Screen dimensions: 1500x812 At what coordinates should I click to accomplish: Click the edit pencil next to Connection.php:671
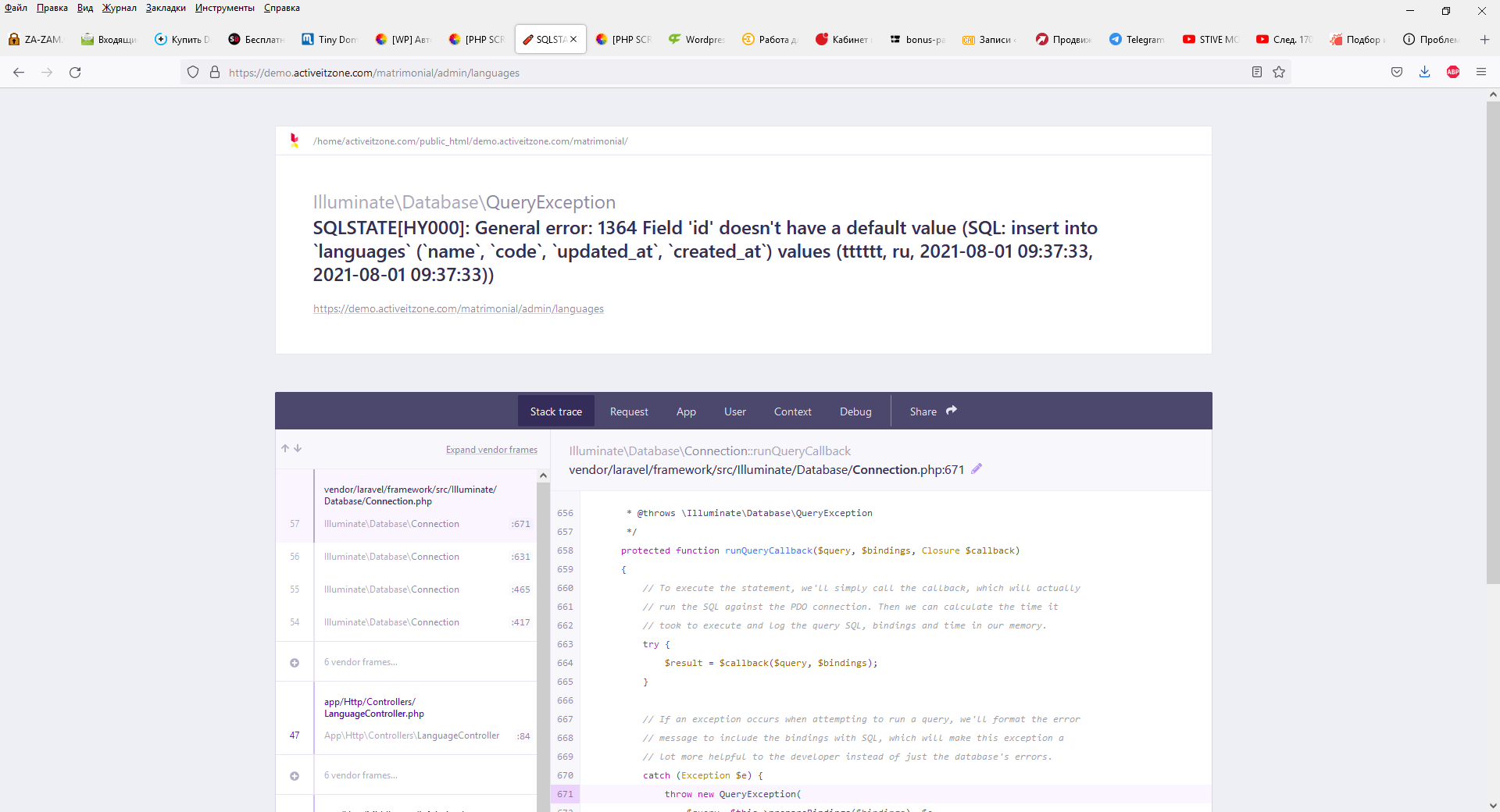pyautogui.click(x=977, y=469)
